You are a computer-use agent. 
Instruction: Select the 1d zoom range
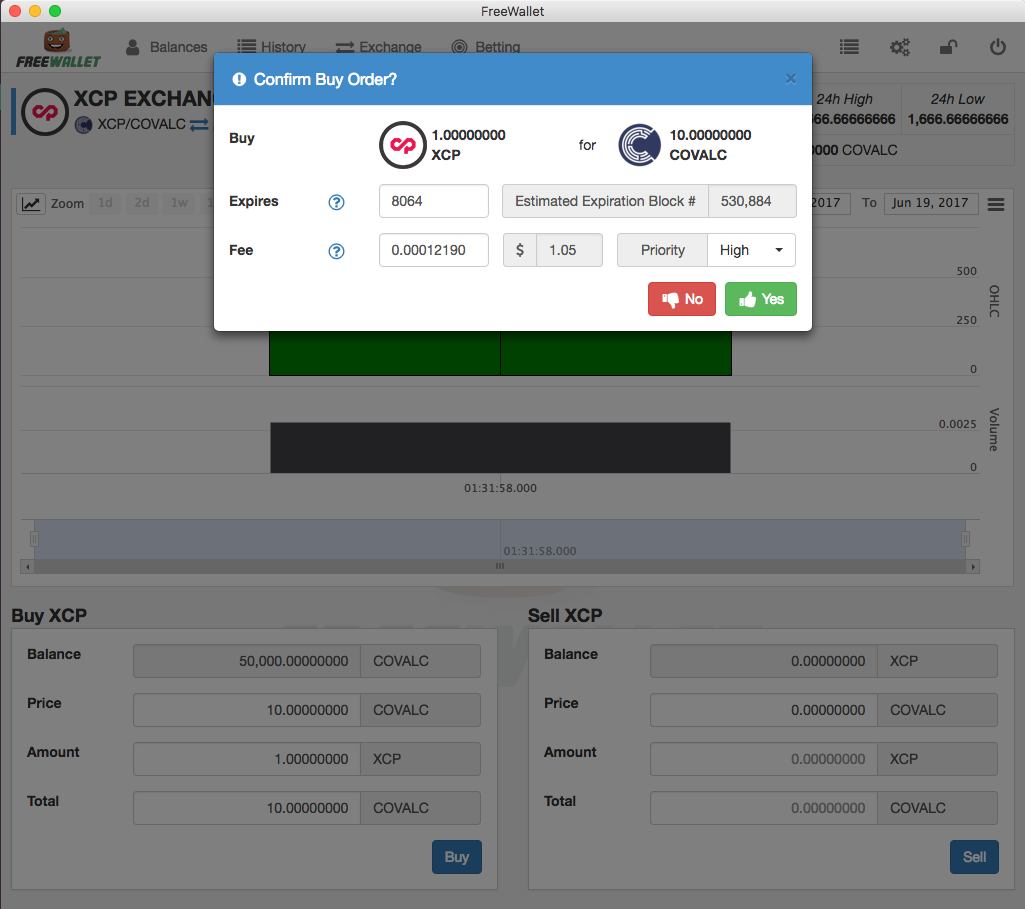[x=105, y=203]
